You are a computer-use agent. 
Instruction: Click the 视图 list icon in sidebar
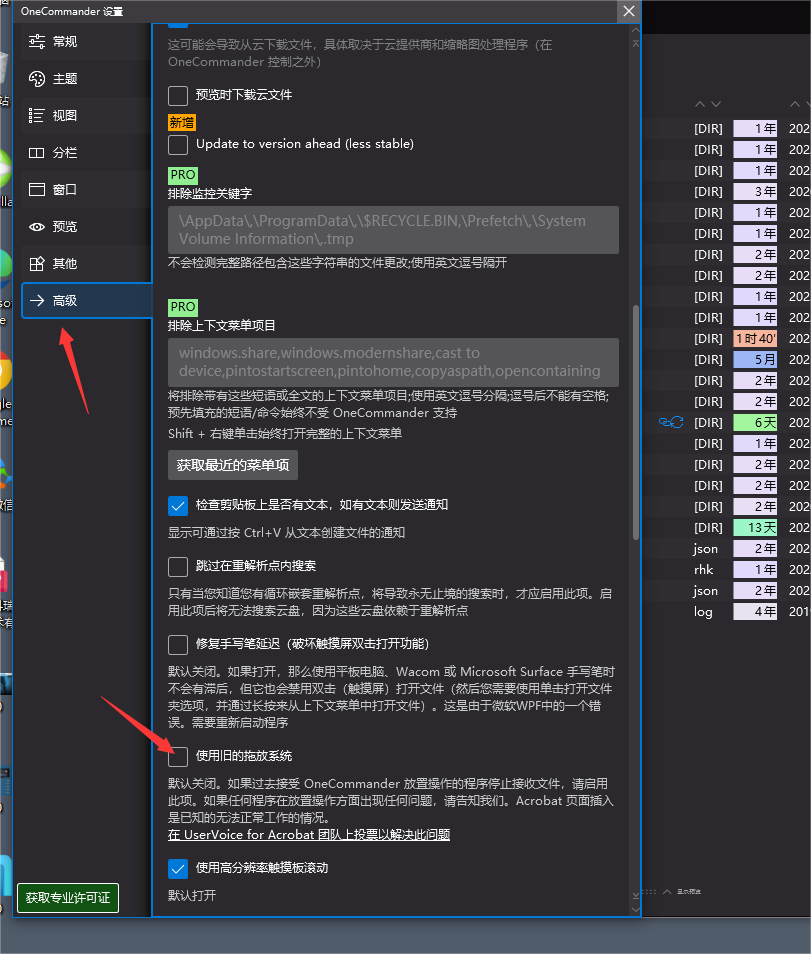[37, 115]
